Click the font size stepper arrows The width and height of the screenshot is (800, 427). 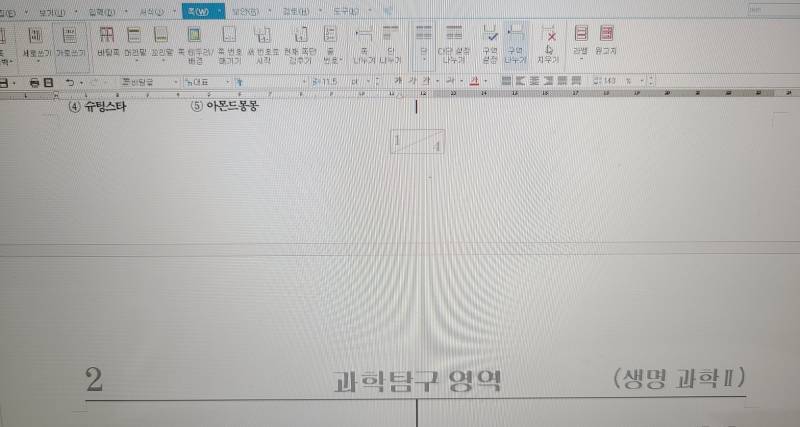(x=378, y=82)
